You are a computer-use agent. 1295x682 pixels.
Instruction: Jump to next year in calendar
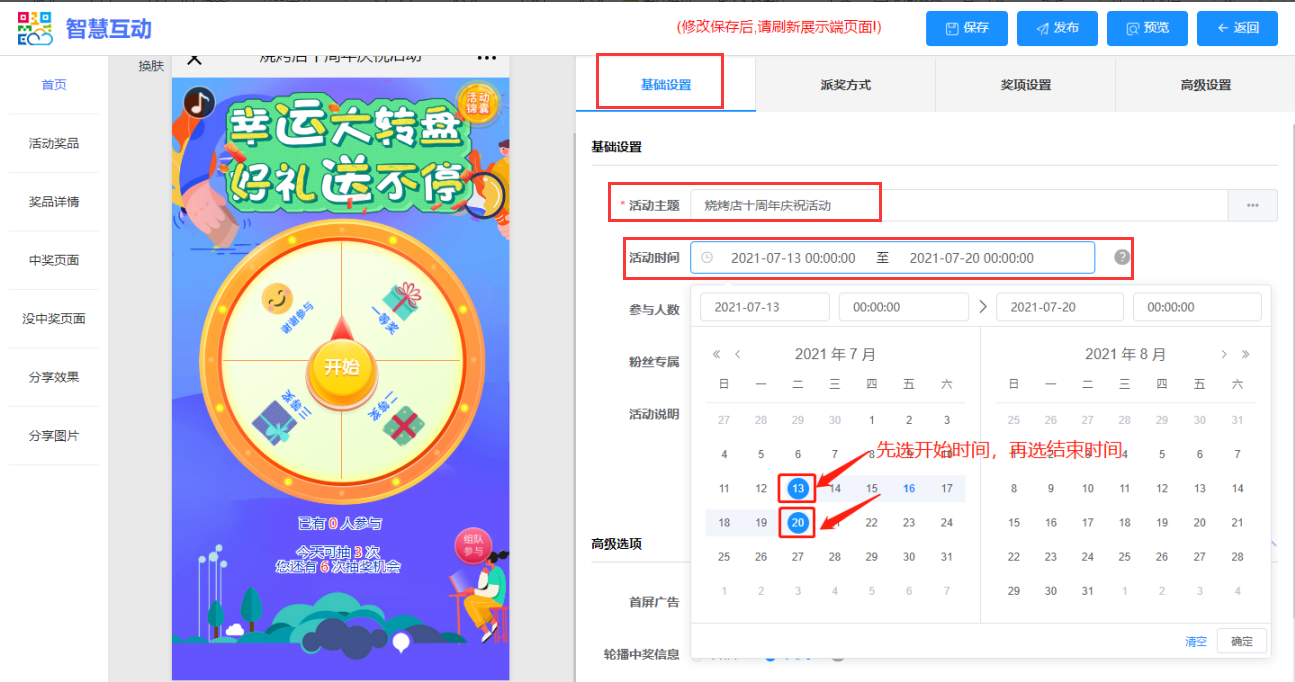[x=1246, y=355]
